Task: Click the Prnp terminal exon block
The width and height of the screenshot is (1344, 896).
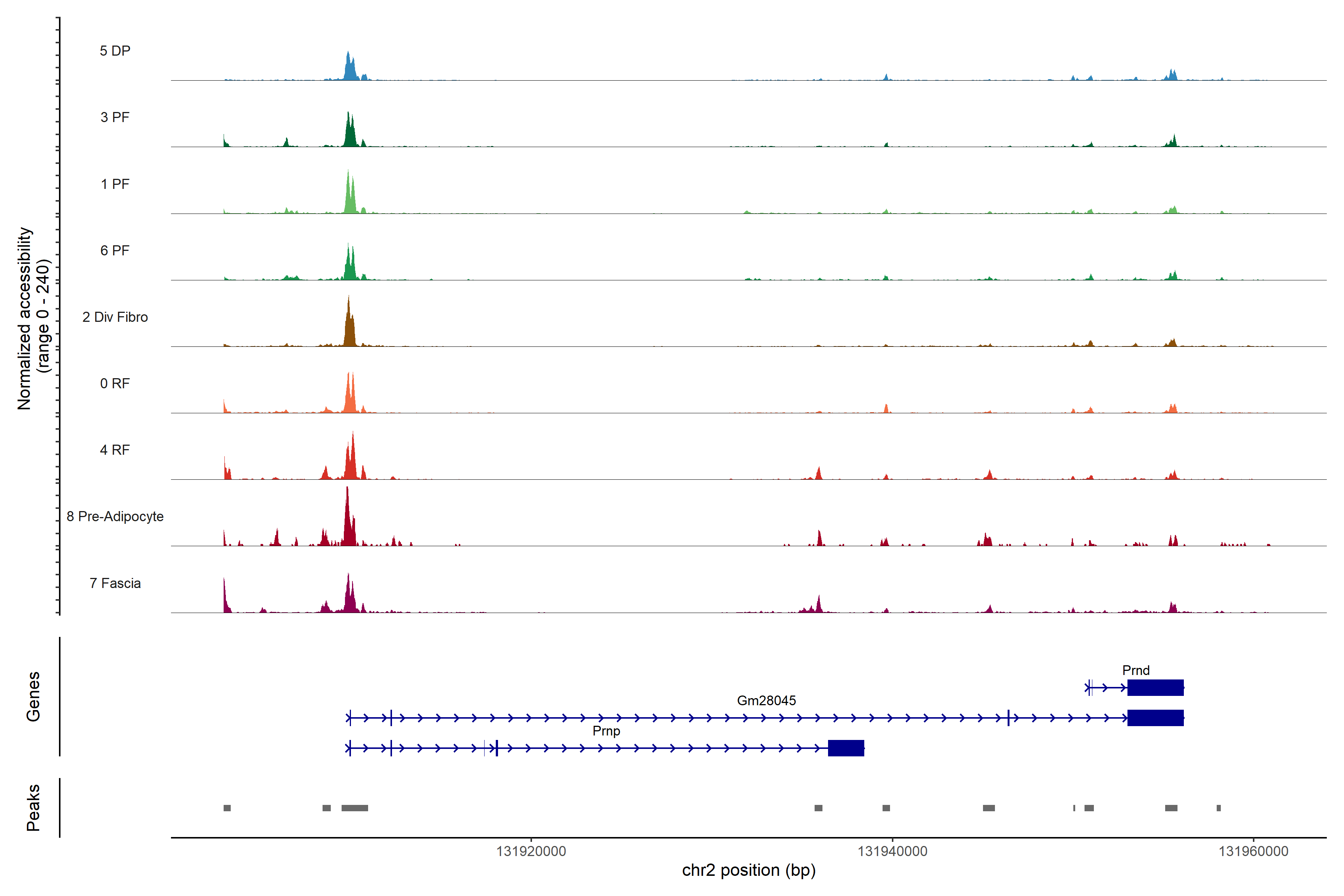Action: 846,748
